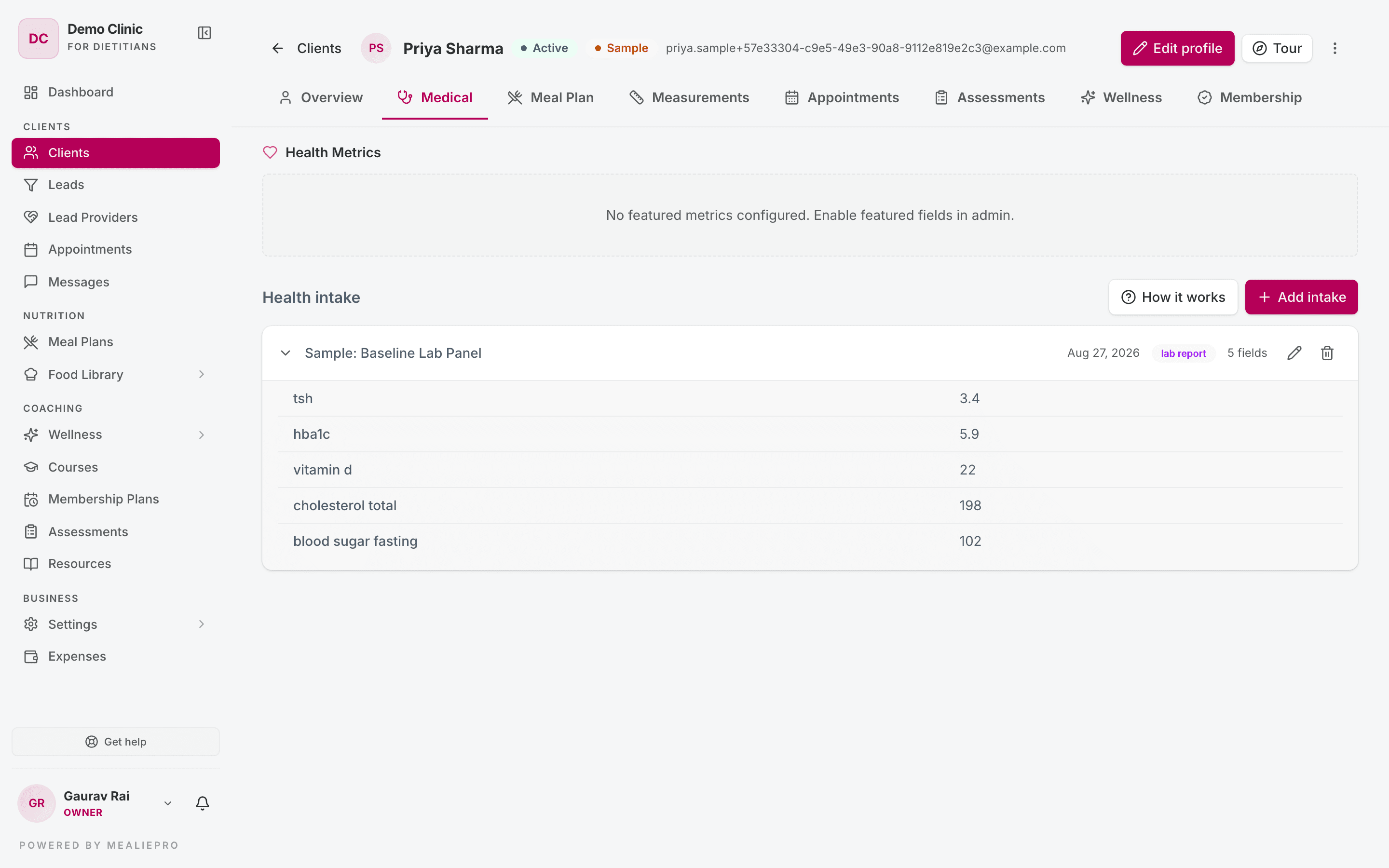1389x868 pixels.
Task: Open Meal Plans in the sidebar
Action: click(115, 342)
